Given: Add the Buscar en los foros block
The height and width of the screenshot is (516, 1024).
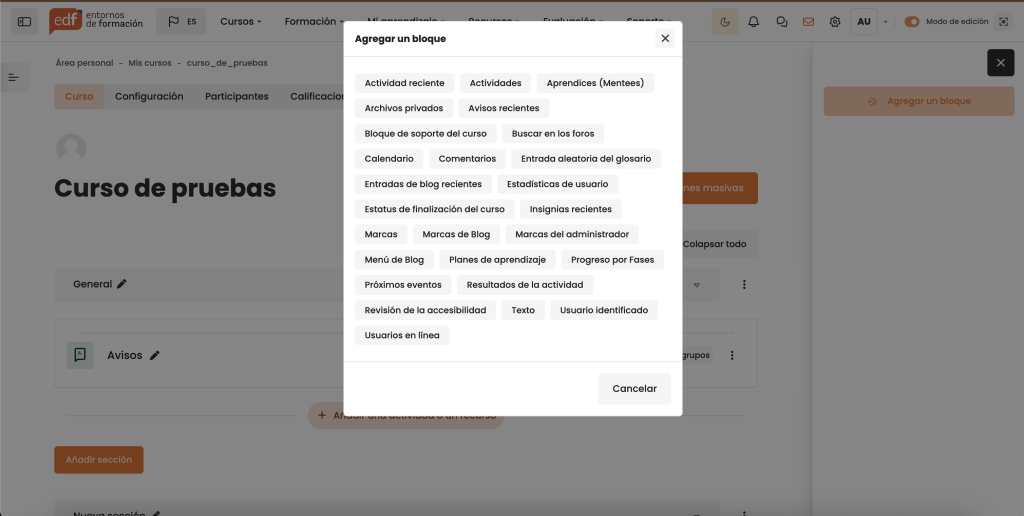Looking at the screenshot, I should point(553,133).
